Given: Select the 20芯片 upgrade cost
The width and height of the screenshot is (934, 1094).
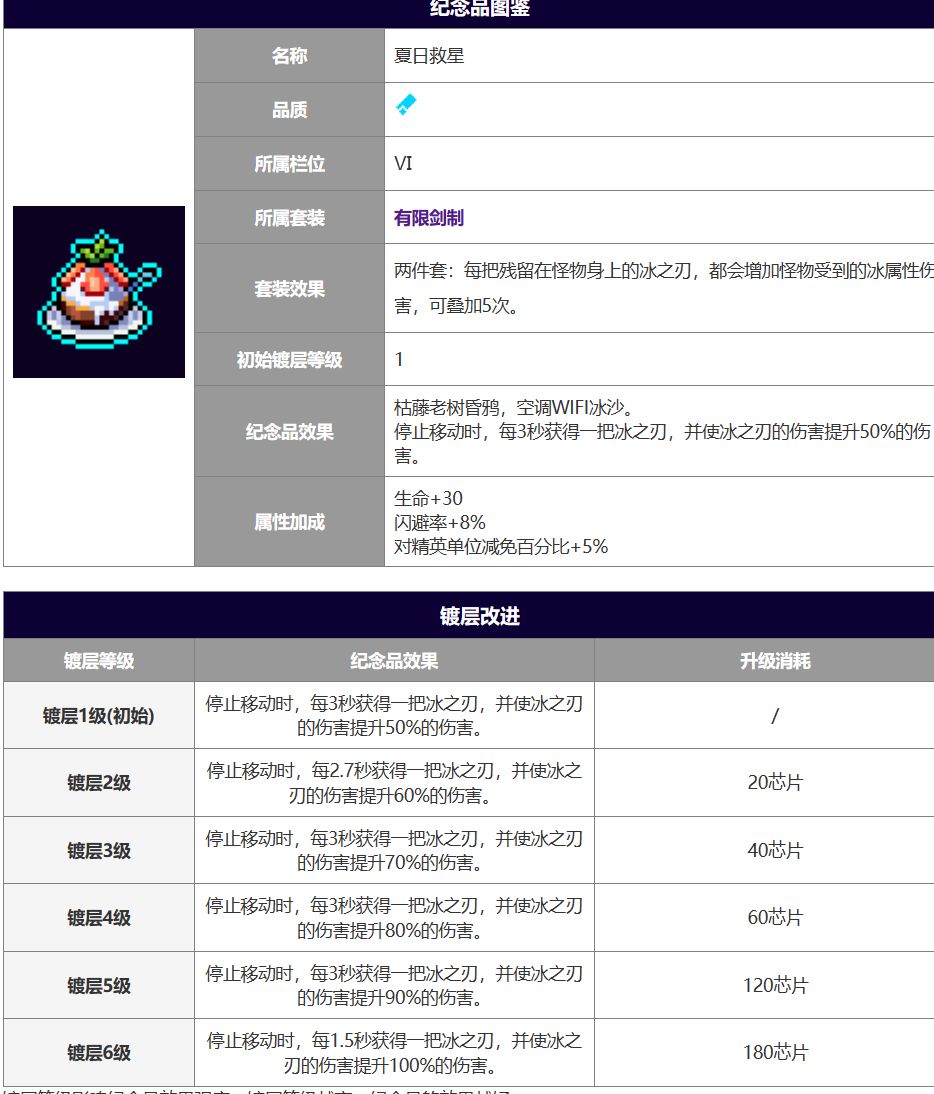Looking at the screenshot, I should tap(775, 782).
